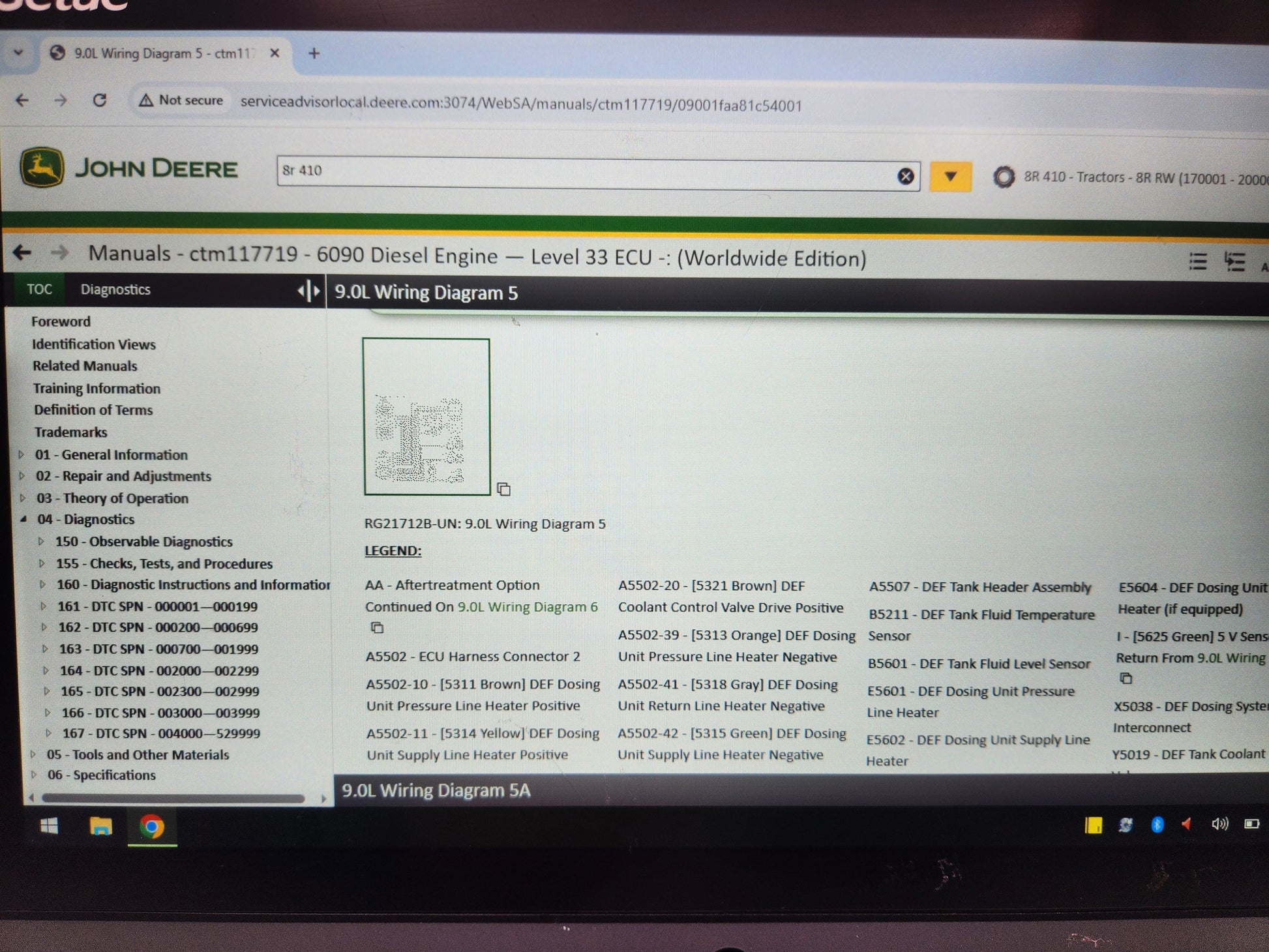
Task: Open the 9.0L Wiring Diagram 6 link
Action: pos(527,607)
